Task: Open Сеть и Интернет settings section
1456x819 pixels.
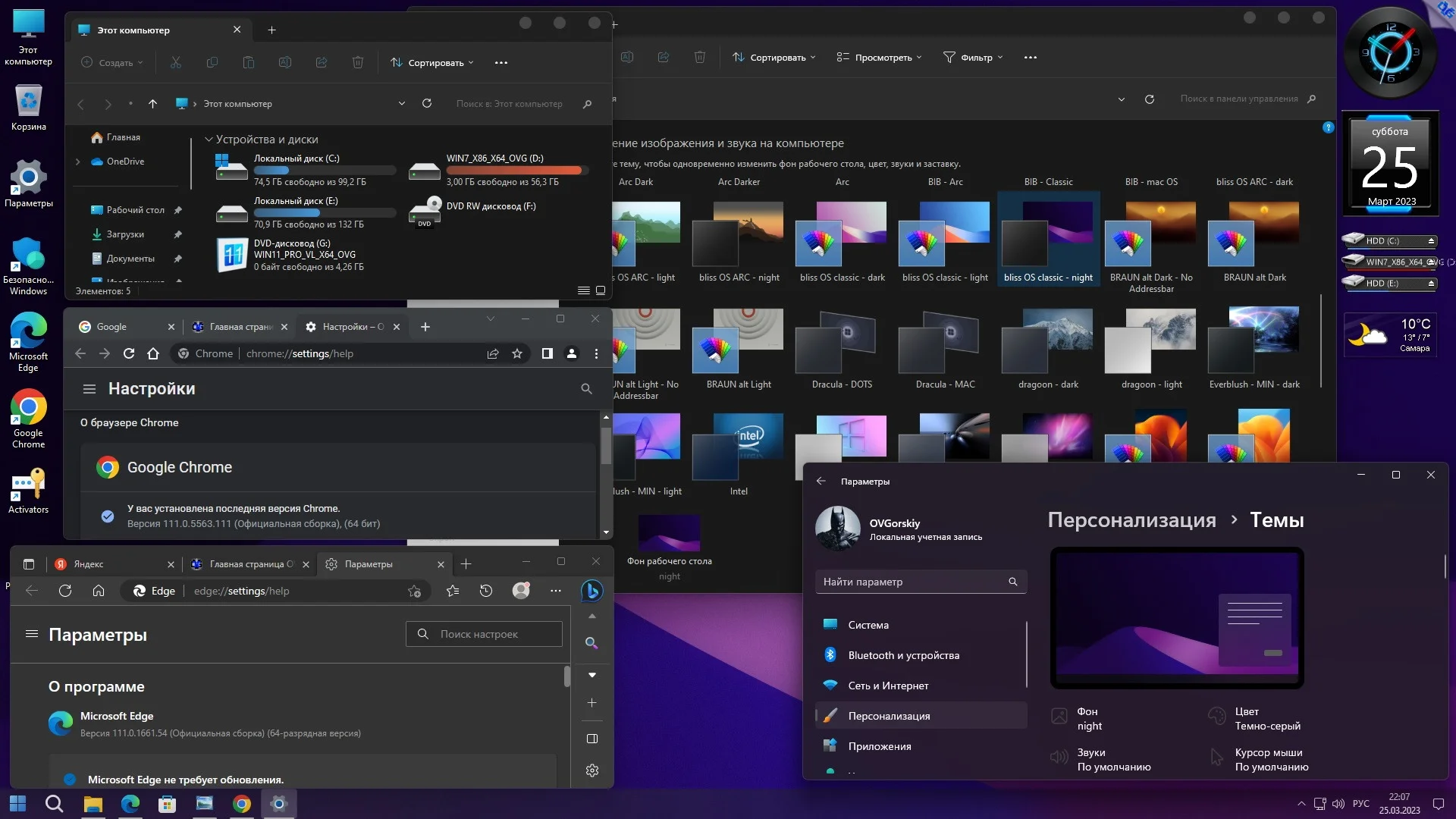Action: coord(888,686)
